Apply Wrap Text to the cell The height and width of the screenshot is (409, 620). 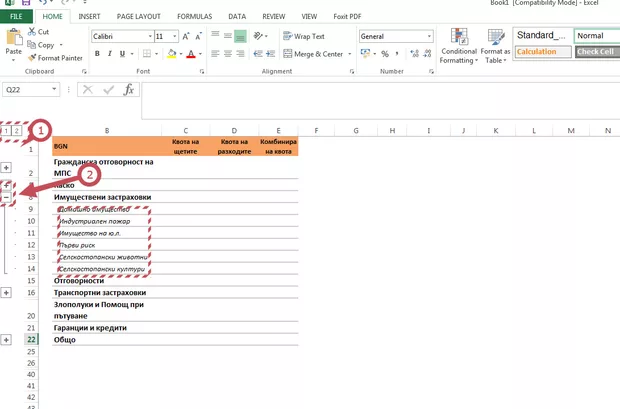coord(303,36)
